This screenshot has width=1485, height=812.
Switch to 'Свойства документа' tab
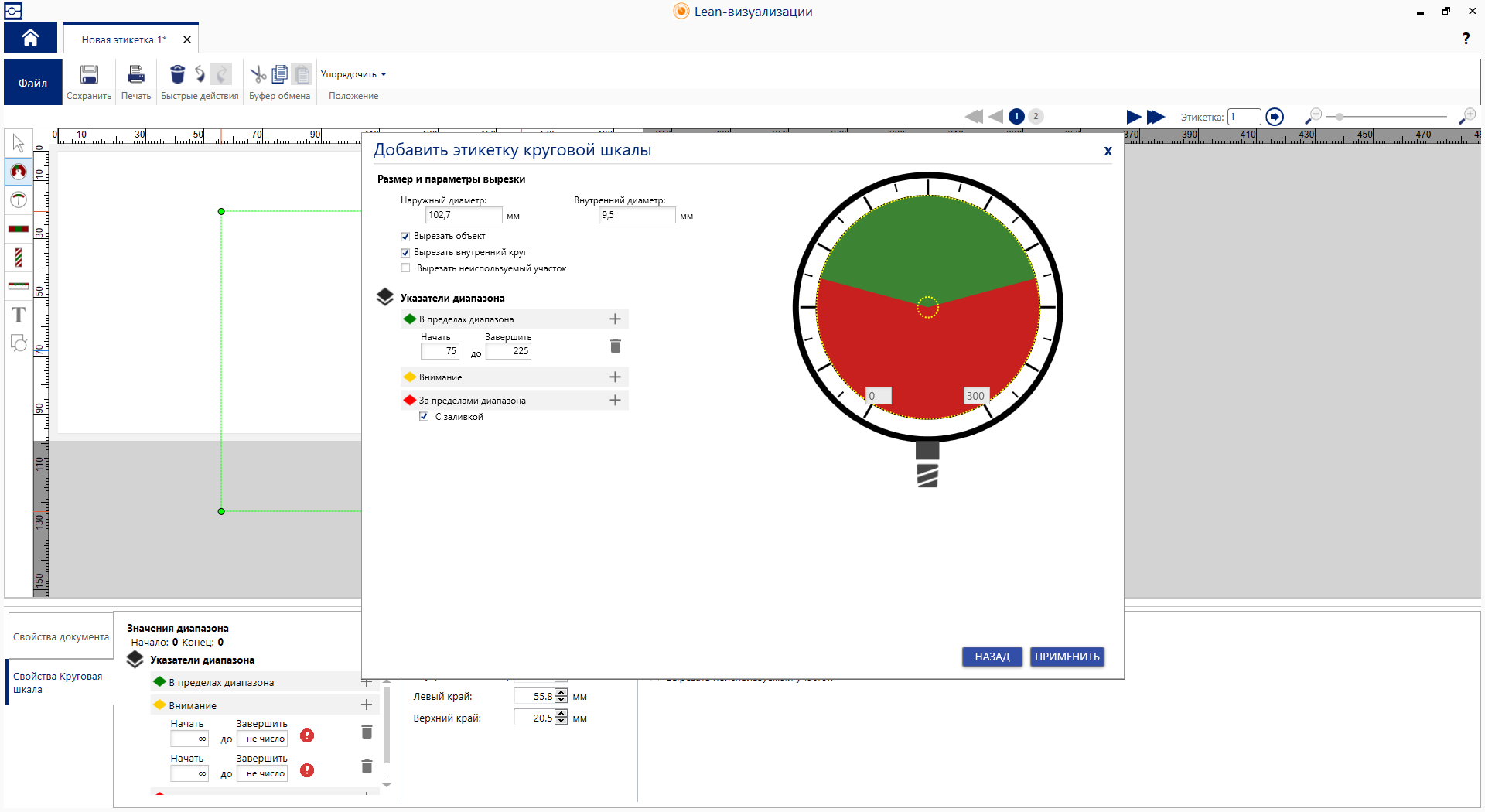click(x=60, y=637)
